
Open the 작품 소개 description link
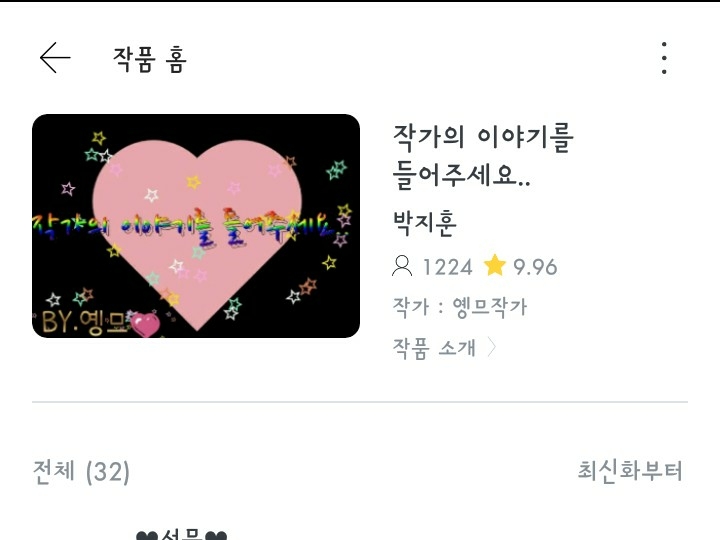[x=434, y=348]
